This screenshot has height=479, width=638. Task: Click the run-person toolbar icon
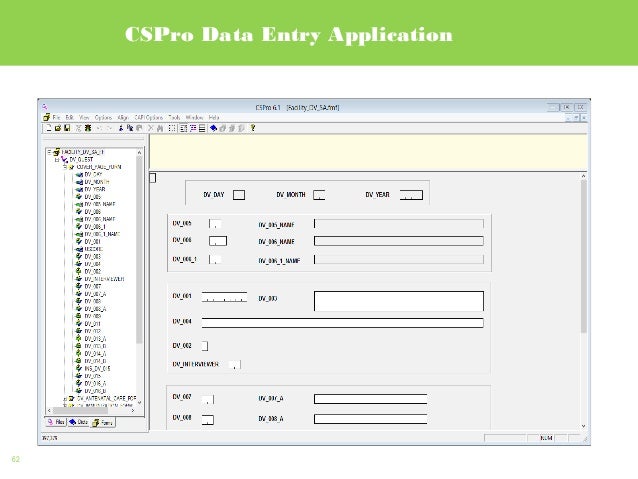[121, 128]
